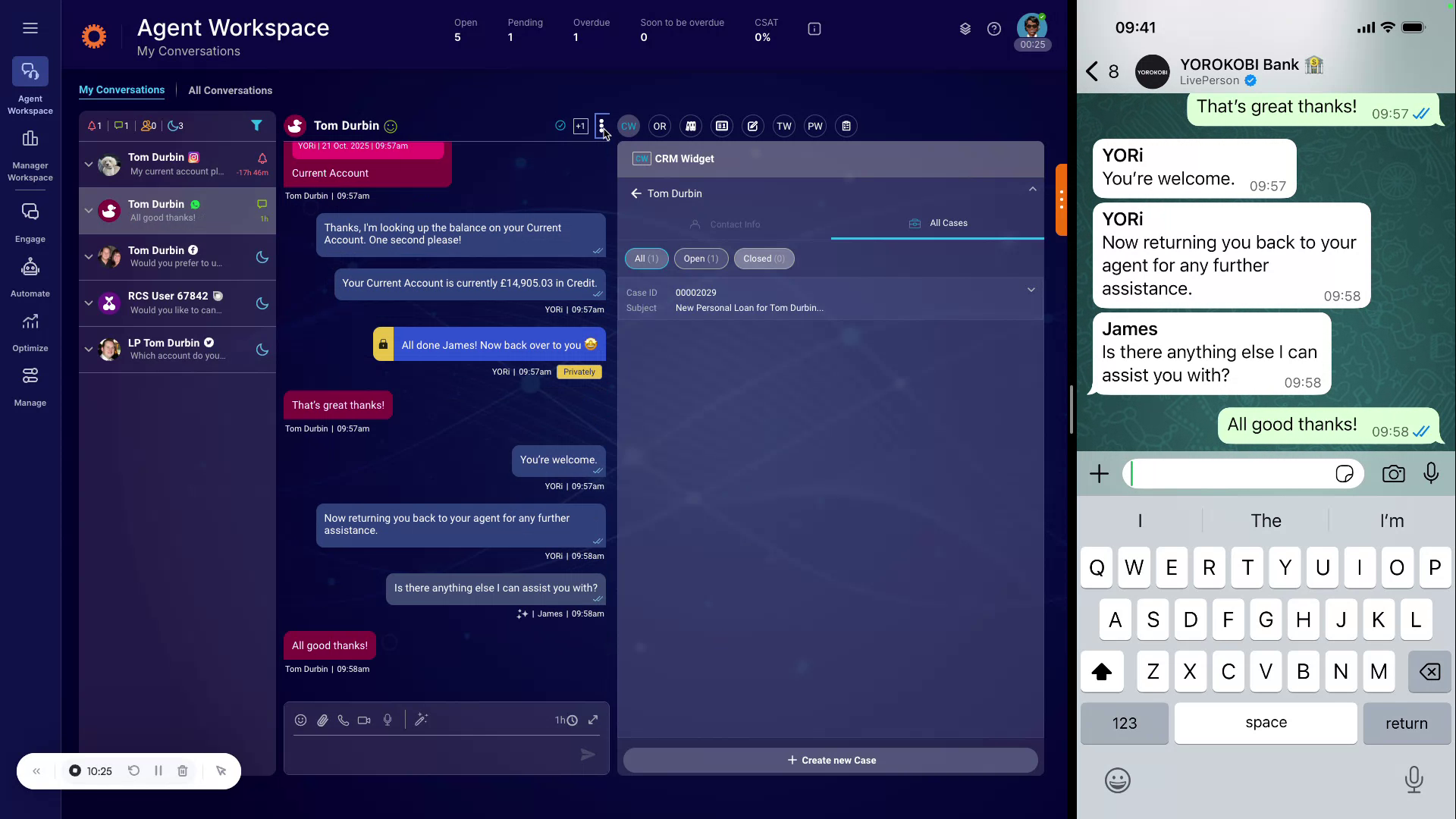
Task: Collapse the LP Tom Durbin conversation entry
Action: coord(88,350)
